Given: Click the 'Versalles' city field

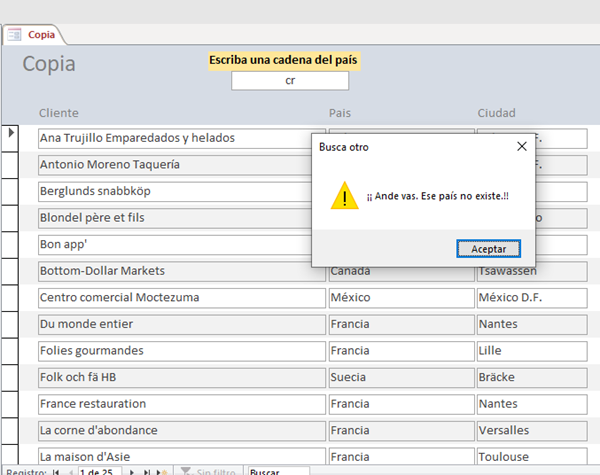Looking at the screenshot, I should (x=532, y=431).
